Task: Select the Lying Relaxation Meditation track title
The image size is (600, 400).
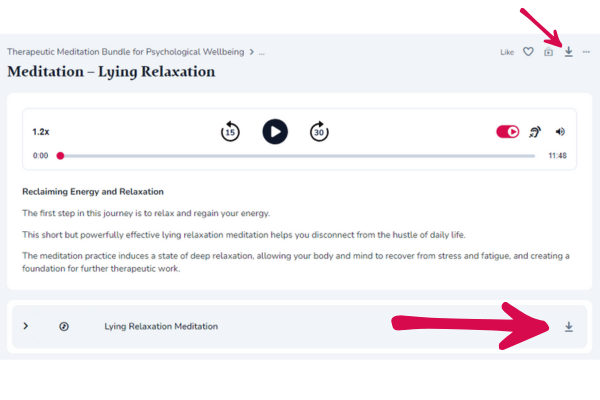Action: click(x=161, y=326)
